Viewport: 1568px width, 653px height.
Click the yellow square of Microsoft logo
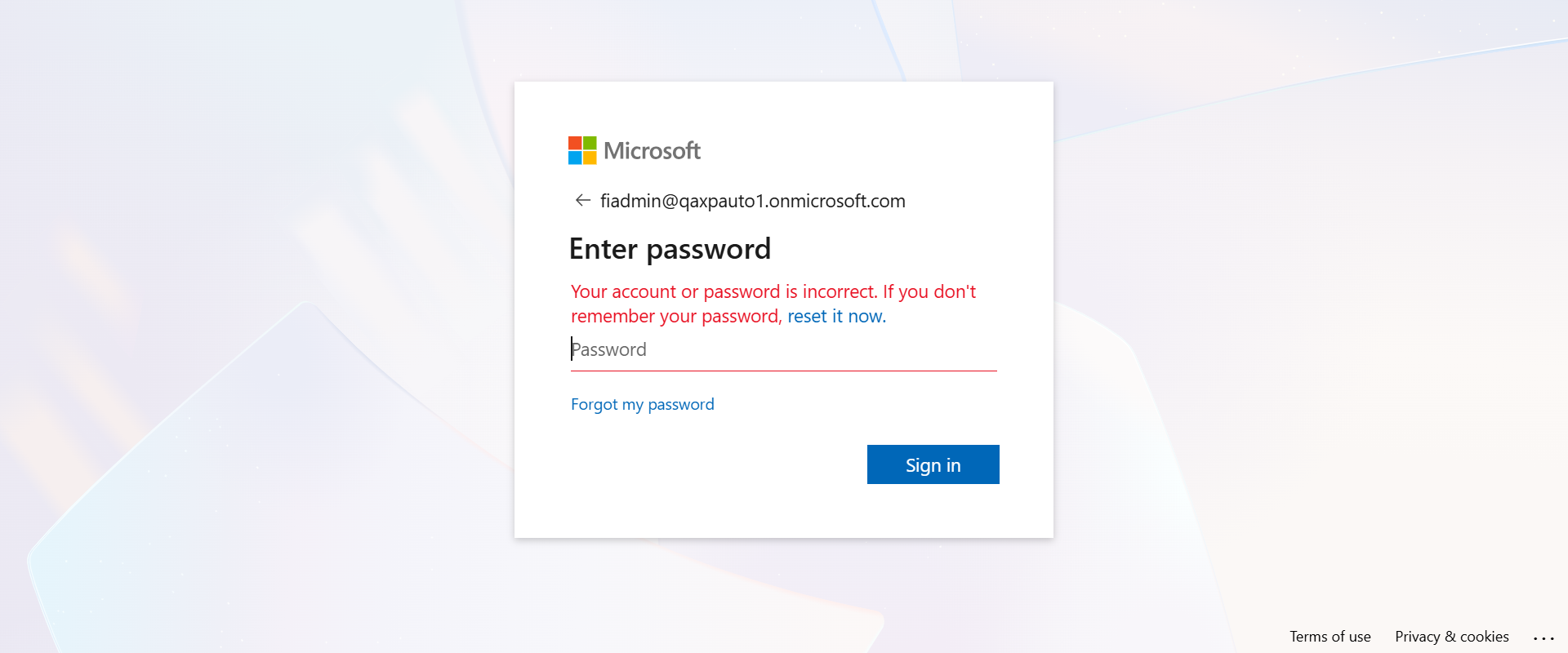[590, 158]
